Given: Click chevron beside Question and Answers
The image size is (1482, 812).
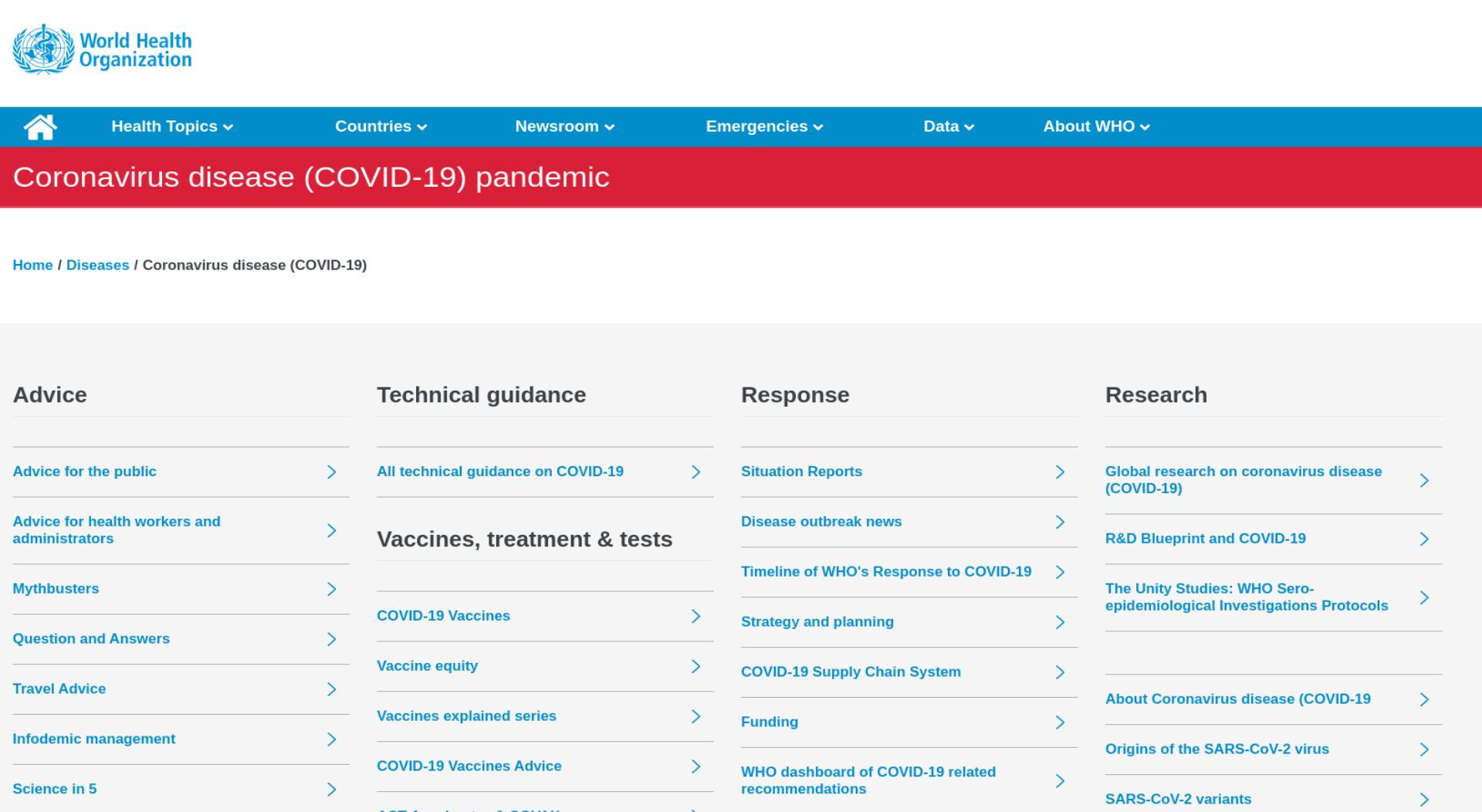Looking at the screenshot, I should pyautogui.click(x=331, y=639).
